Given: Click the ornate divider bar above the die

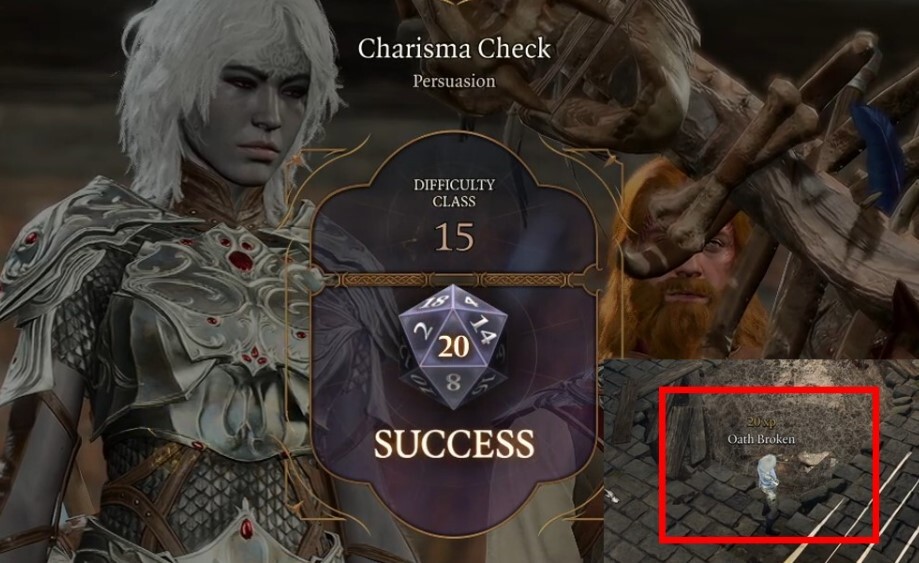Looking at the screenshot, I should pyautogui.click(x=454, y=279).
